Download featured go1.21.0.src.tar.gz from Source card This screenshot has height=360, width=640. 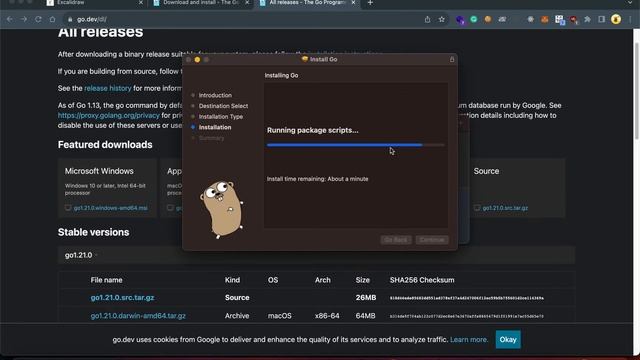tap(505, 208)
